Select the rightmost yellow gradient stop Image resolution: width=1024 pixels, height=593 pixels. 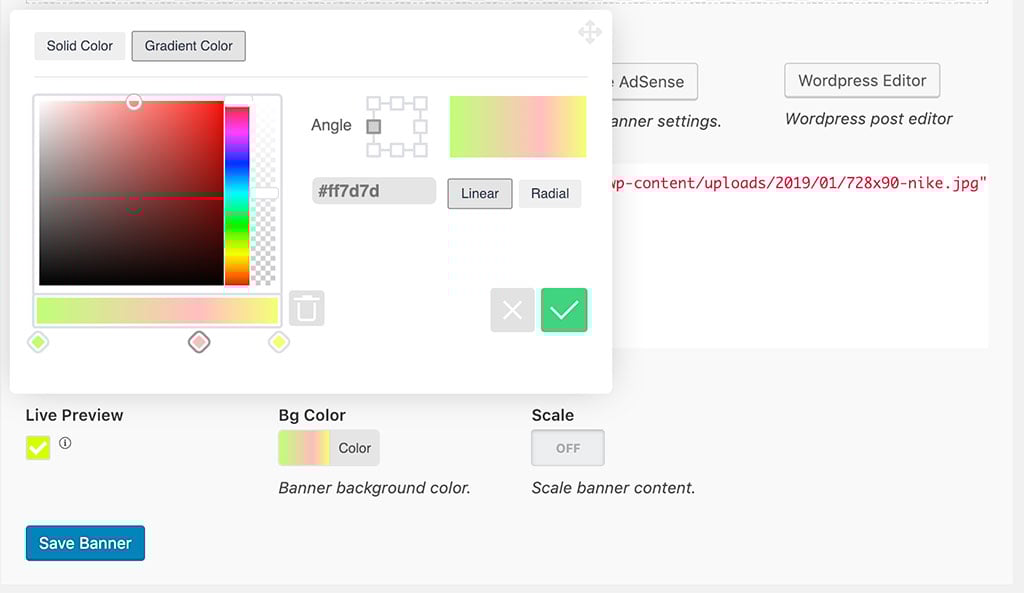point(279,343)
